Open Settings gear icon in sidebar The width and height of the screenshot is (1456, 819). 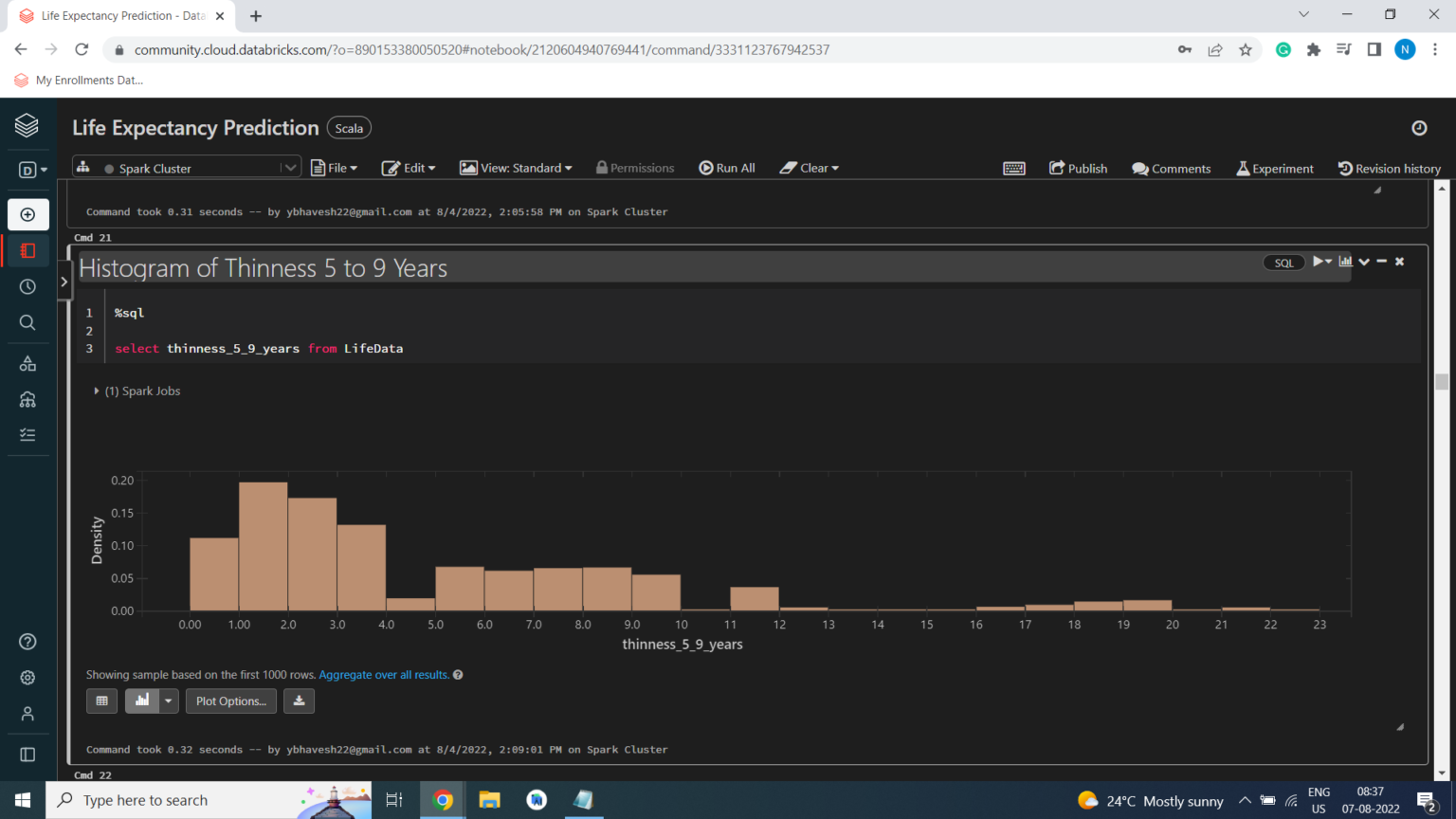tap(27, 678)
